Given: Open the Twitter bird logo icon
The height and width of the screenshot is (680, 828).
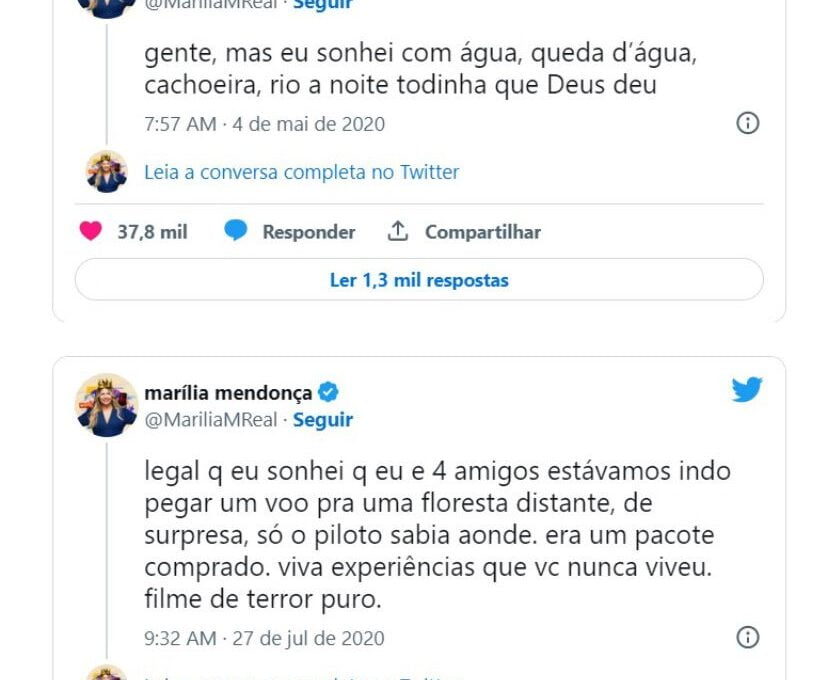Looking at the screenshot, I should point(747,390).
